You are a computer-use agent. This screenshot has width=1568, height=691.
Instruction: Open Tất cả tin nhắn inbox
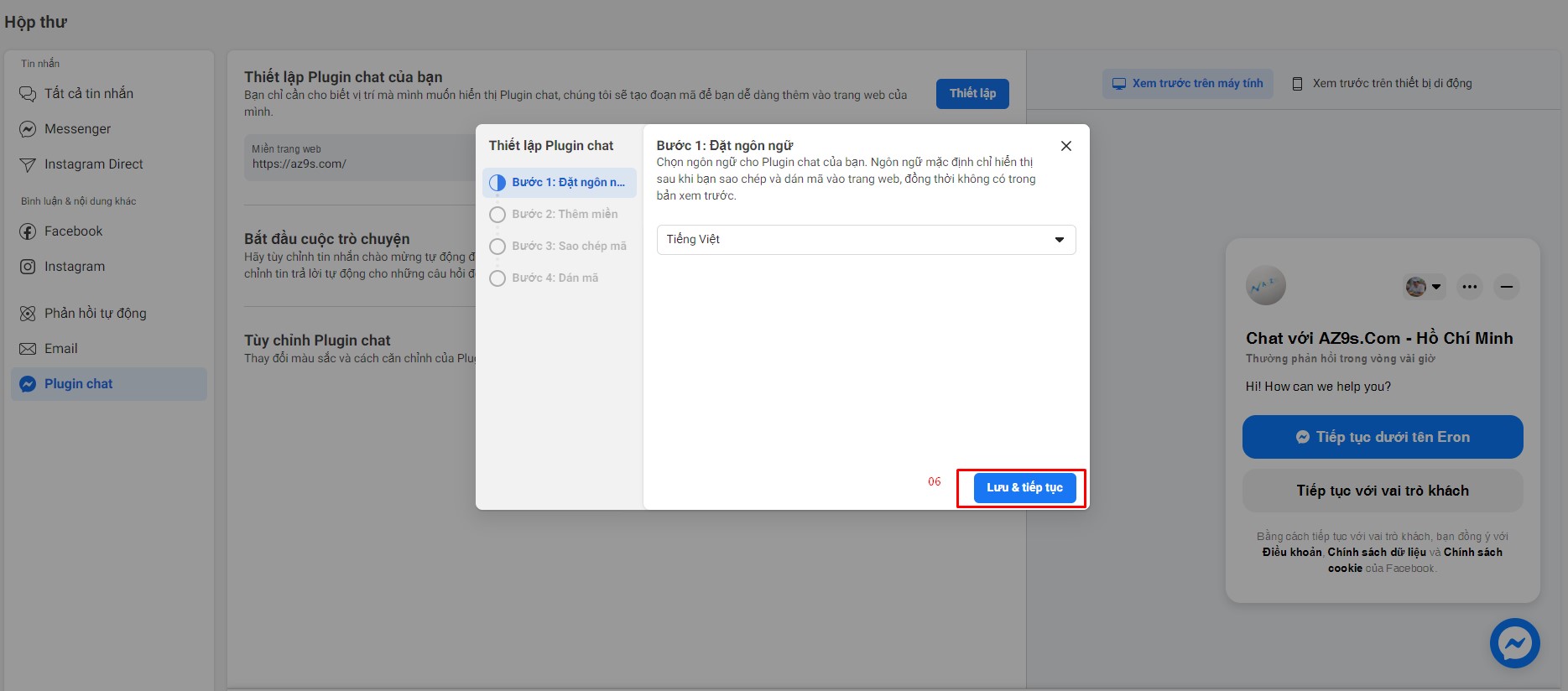click(88, 94)
